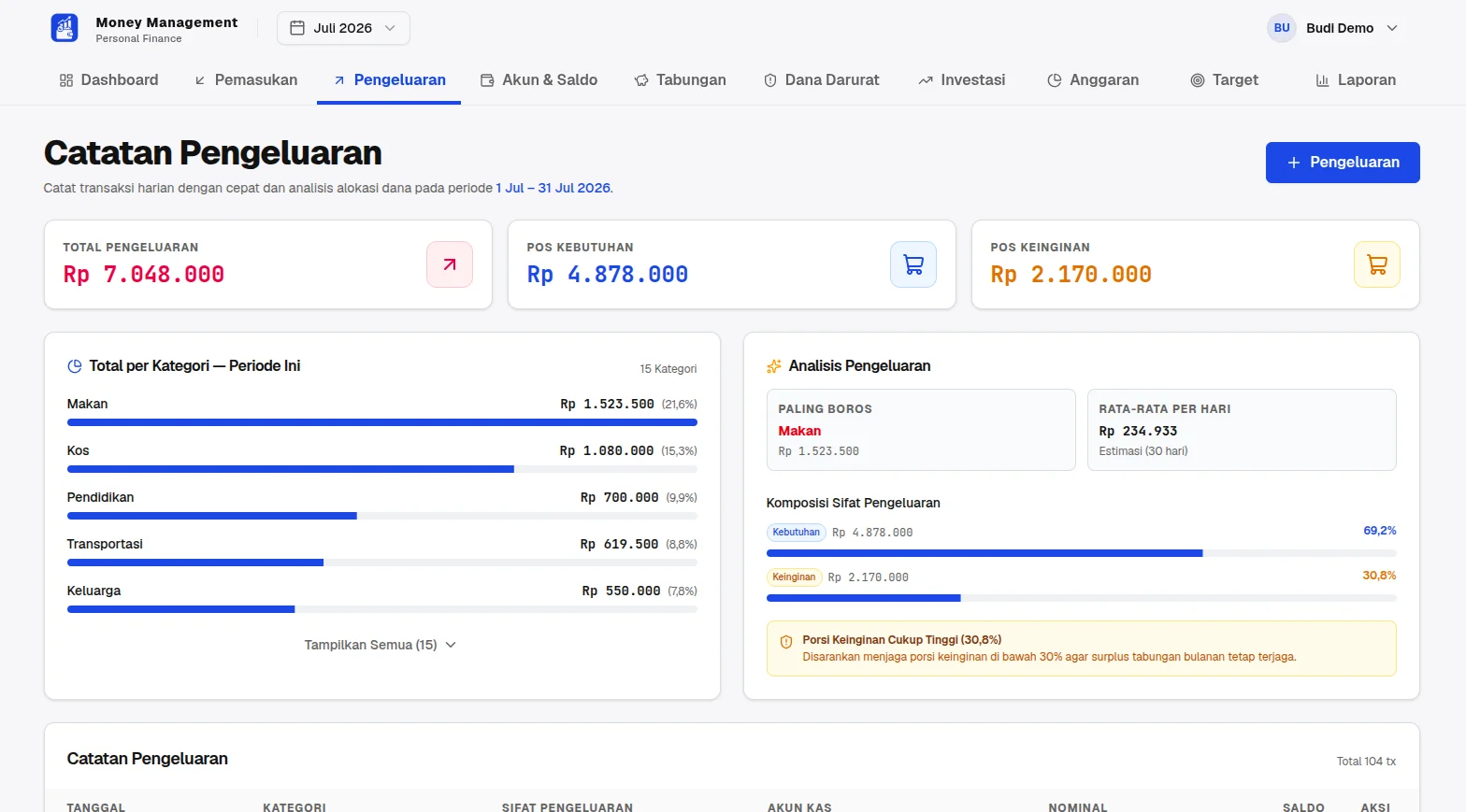1466x812 pixels.
Task: Open the Laporan page link
Action: point(1356,80)
